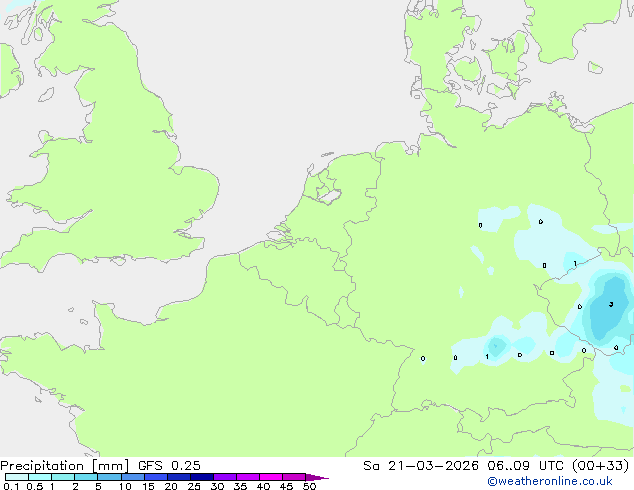
Task: Select the 'GFS 0.25' model label
Action: (x=169, y=466)
